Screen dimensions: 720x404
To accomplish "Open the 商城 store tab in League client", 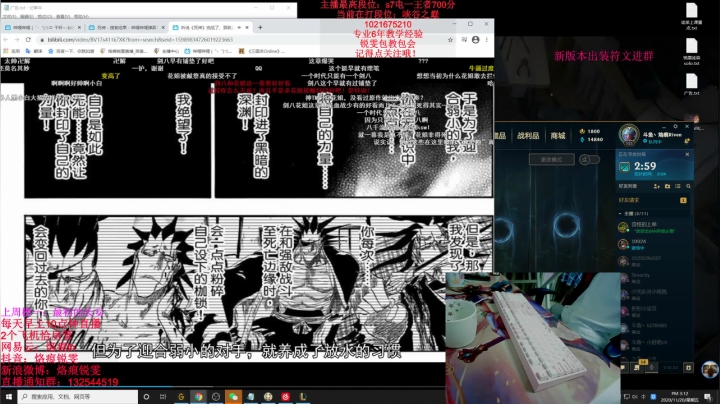I will click(x=558, y=135).
